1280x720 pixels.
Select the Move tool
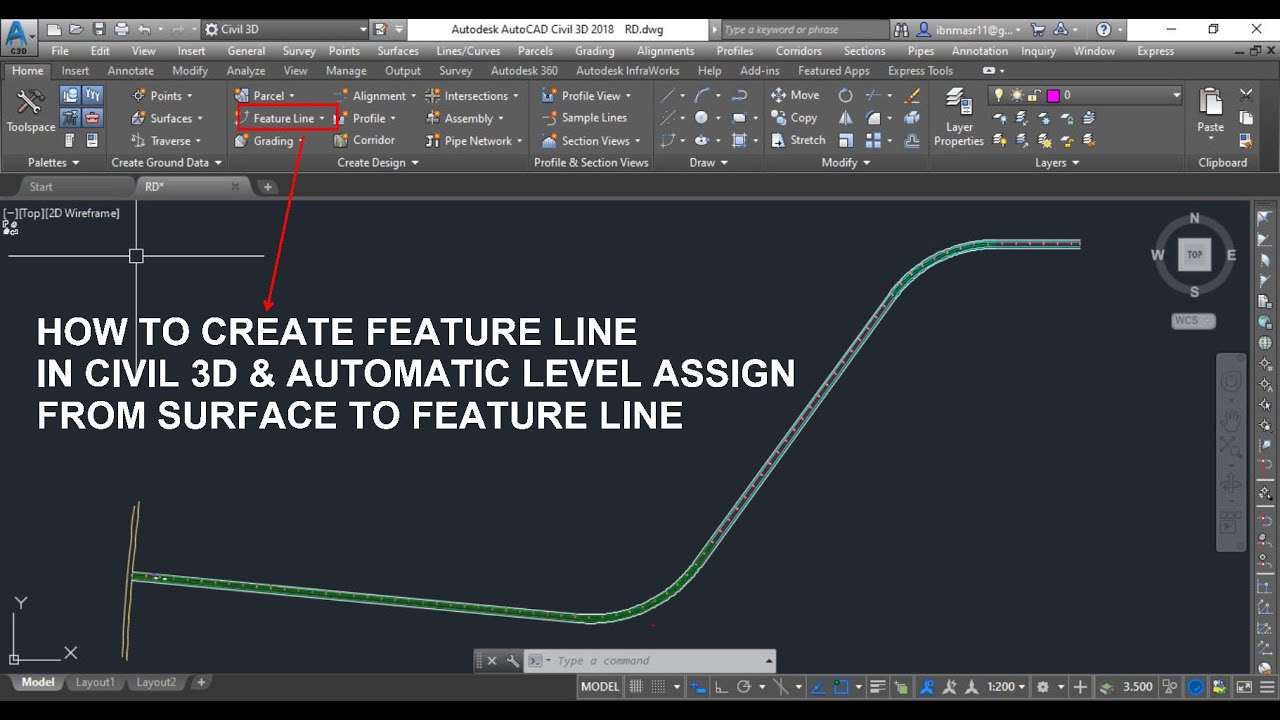pyautogui.click(x=796, y=95)
